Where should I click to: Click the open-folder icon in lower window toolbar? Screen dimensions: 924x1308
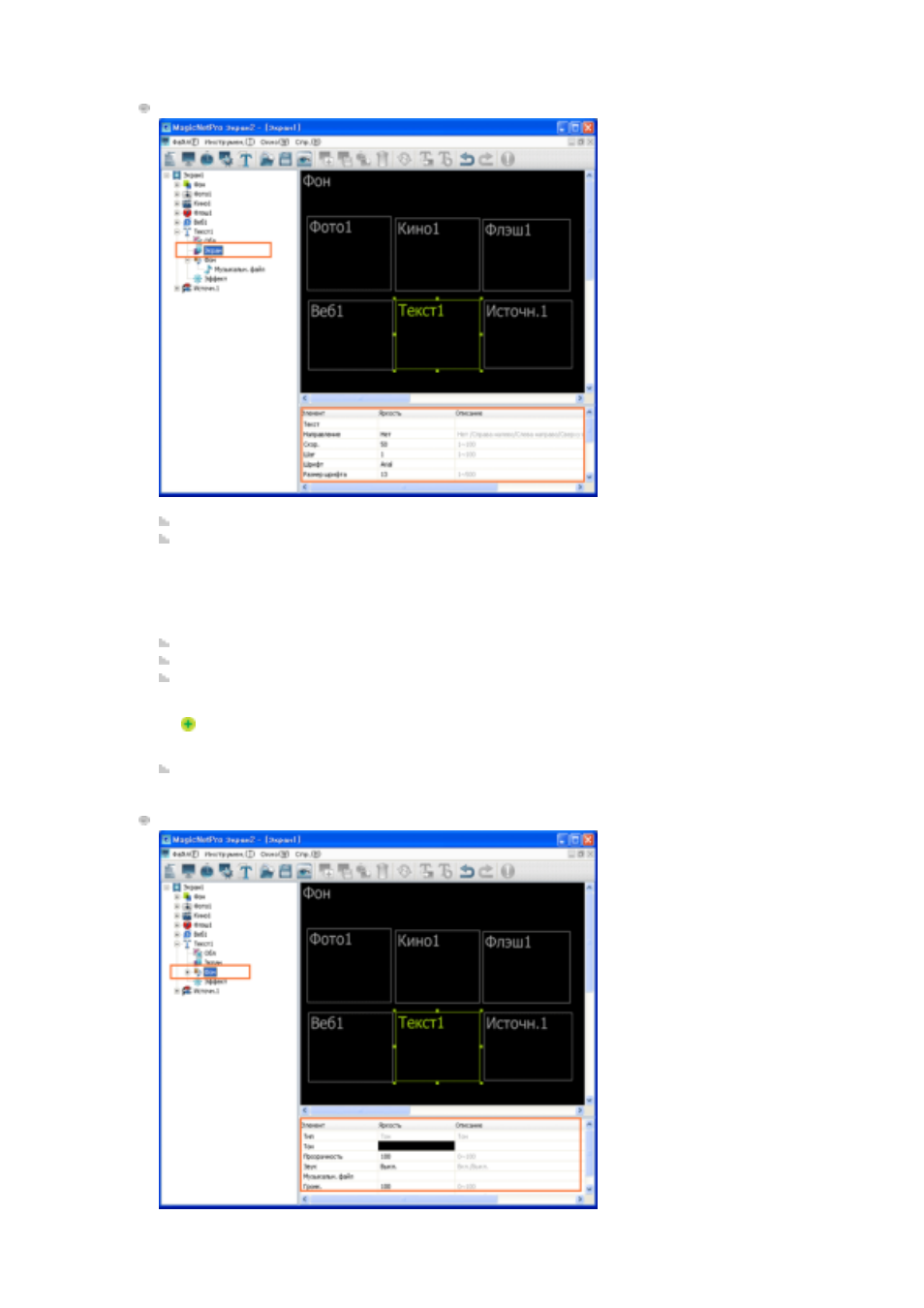point(267,871)
